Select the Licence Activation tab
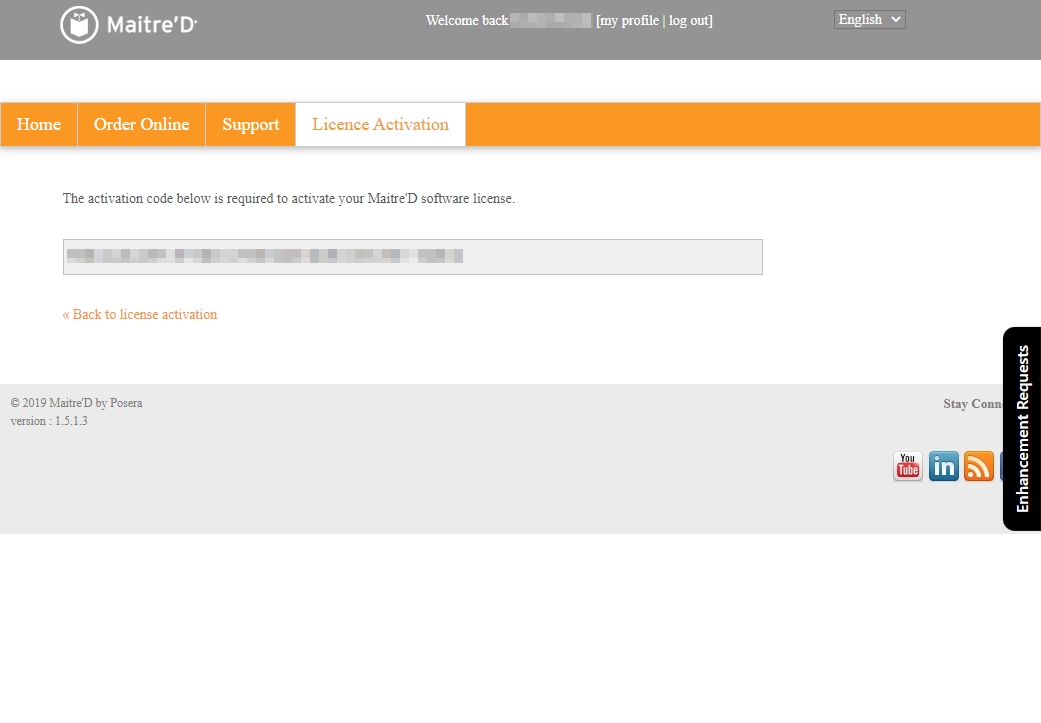Image resolution: width=1041 pixels, height=723 pixels. pos(380,124)
